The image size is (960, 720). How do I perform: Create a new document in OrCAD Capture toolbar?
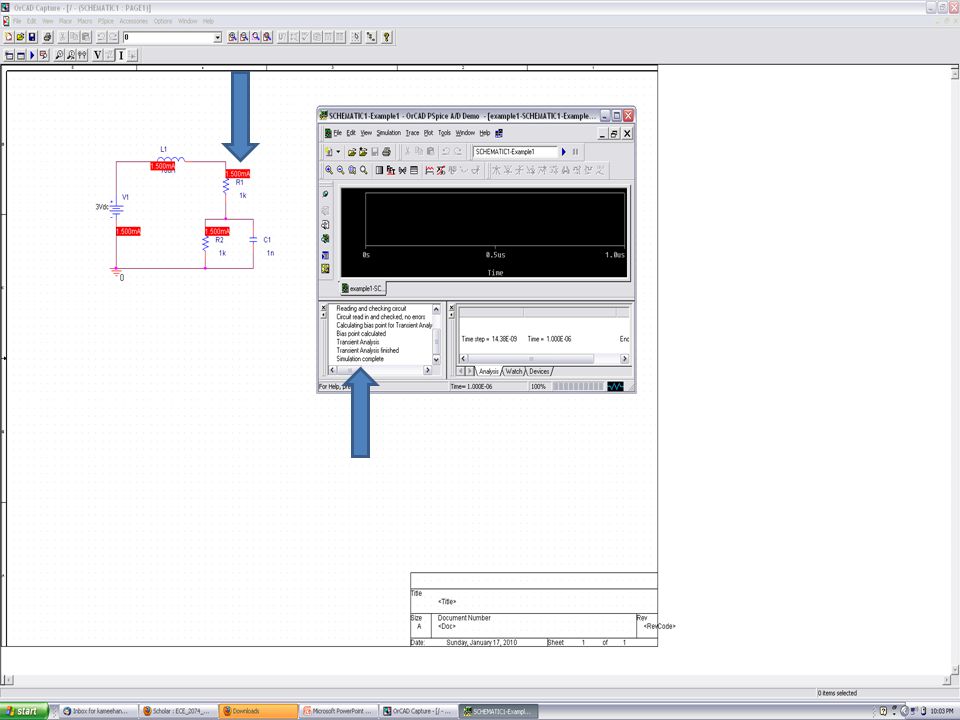pyautogui.click(x=9, y=37)
